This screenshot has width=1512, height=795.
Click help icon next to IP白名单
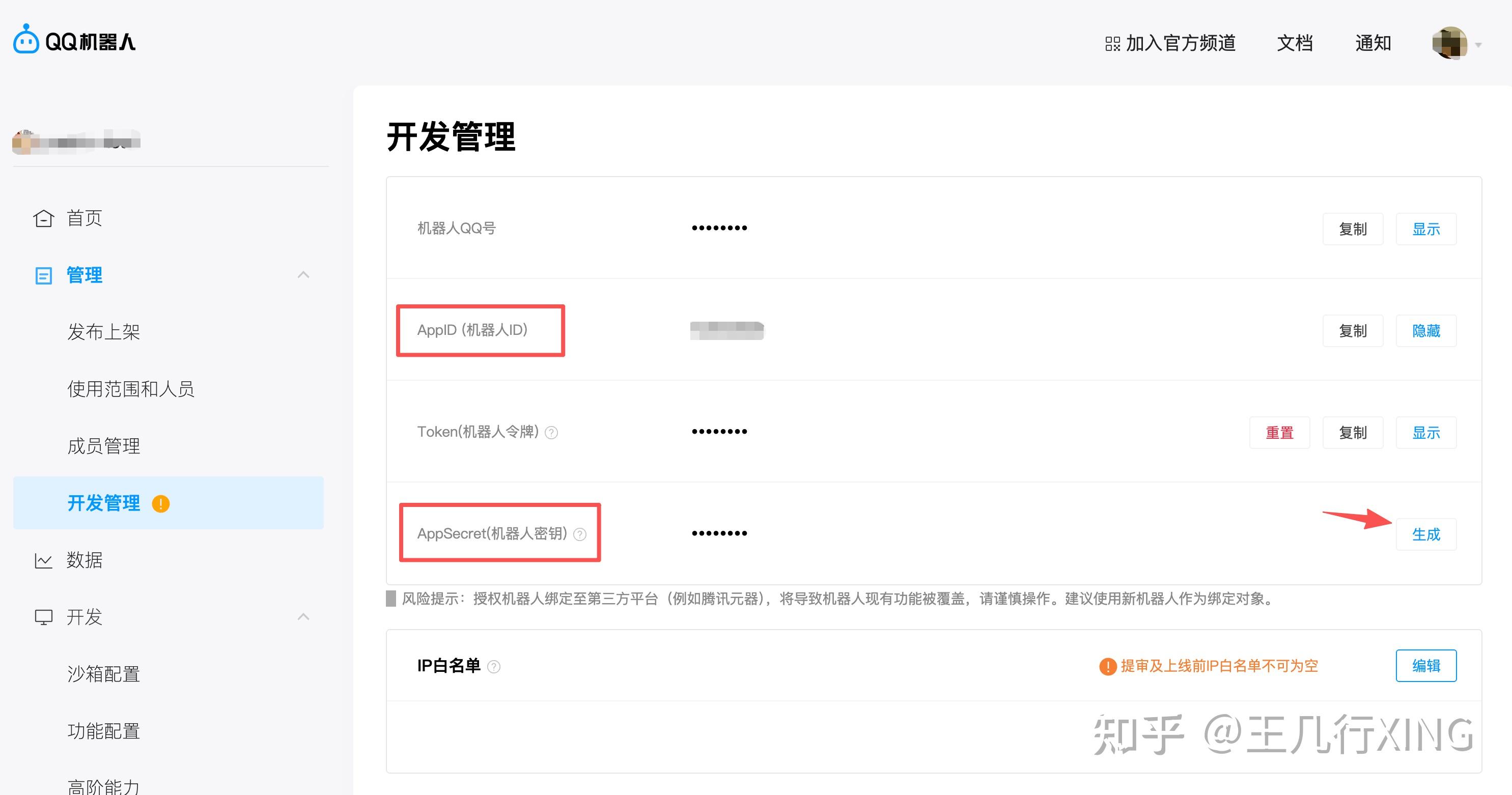point(494,667)
